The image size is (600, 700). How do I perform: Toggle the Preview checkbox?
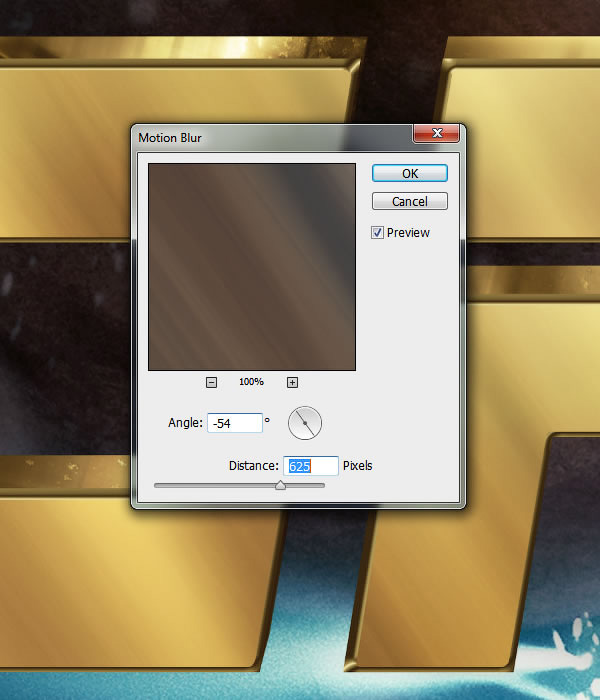[x=377, y=233]
